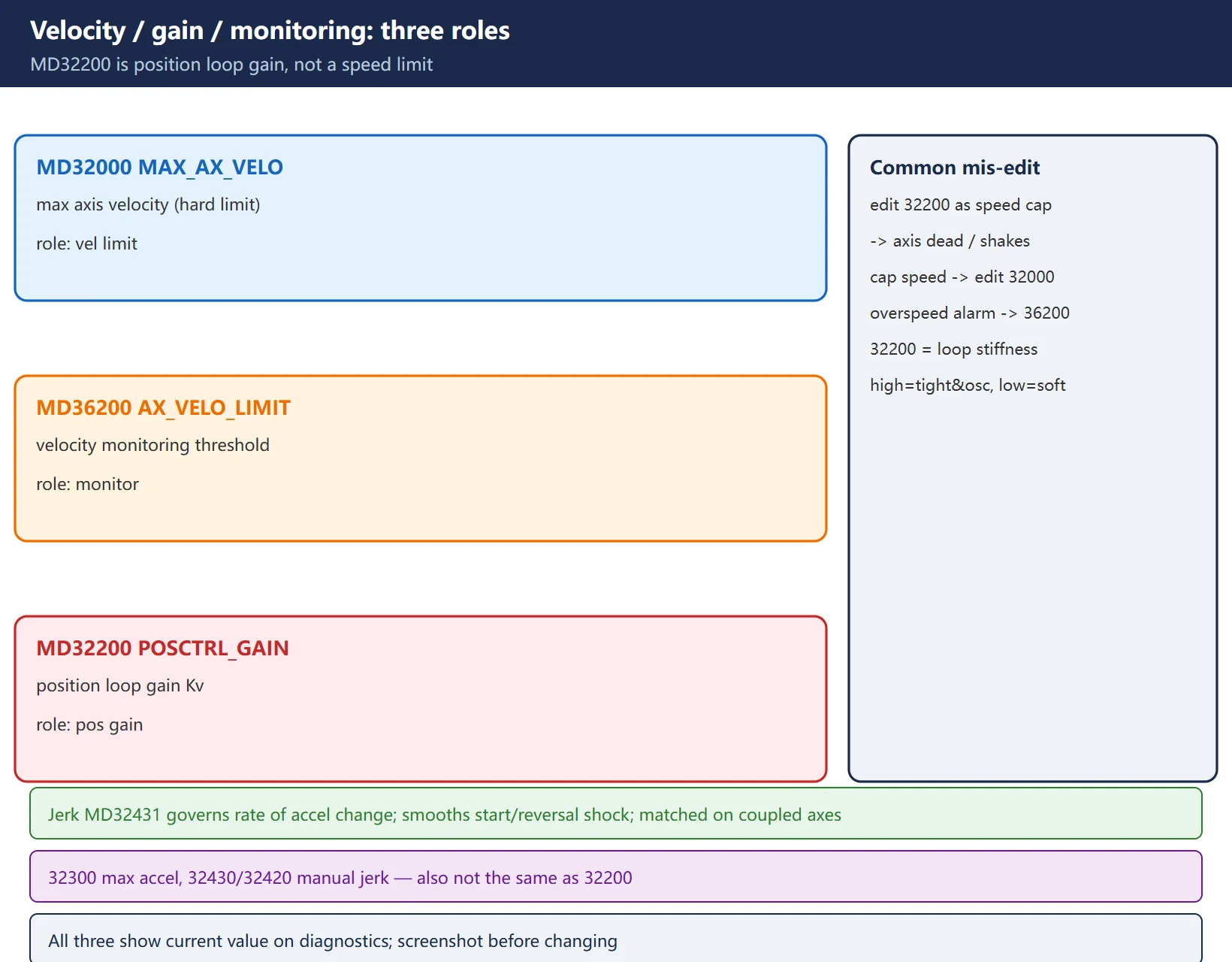Click the title 'Velocity / gain / monitoring: three roles'
1232x962 pixels.
270,31
